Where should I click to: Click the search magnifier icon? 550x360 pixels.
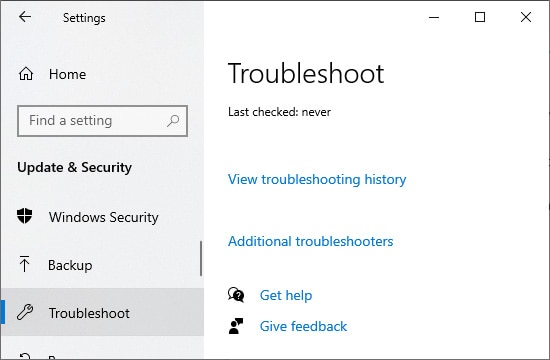[x=173, y=121]
